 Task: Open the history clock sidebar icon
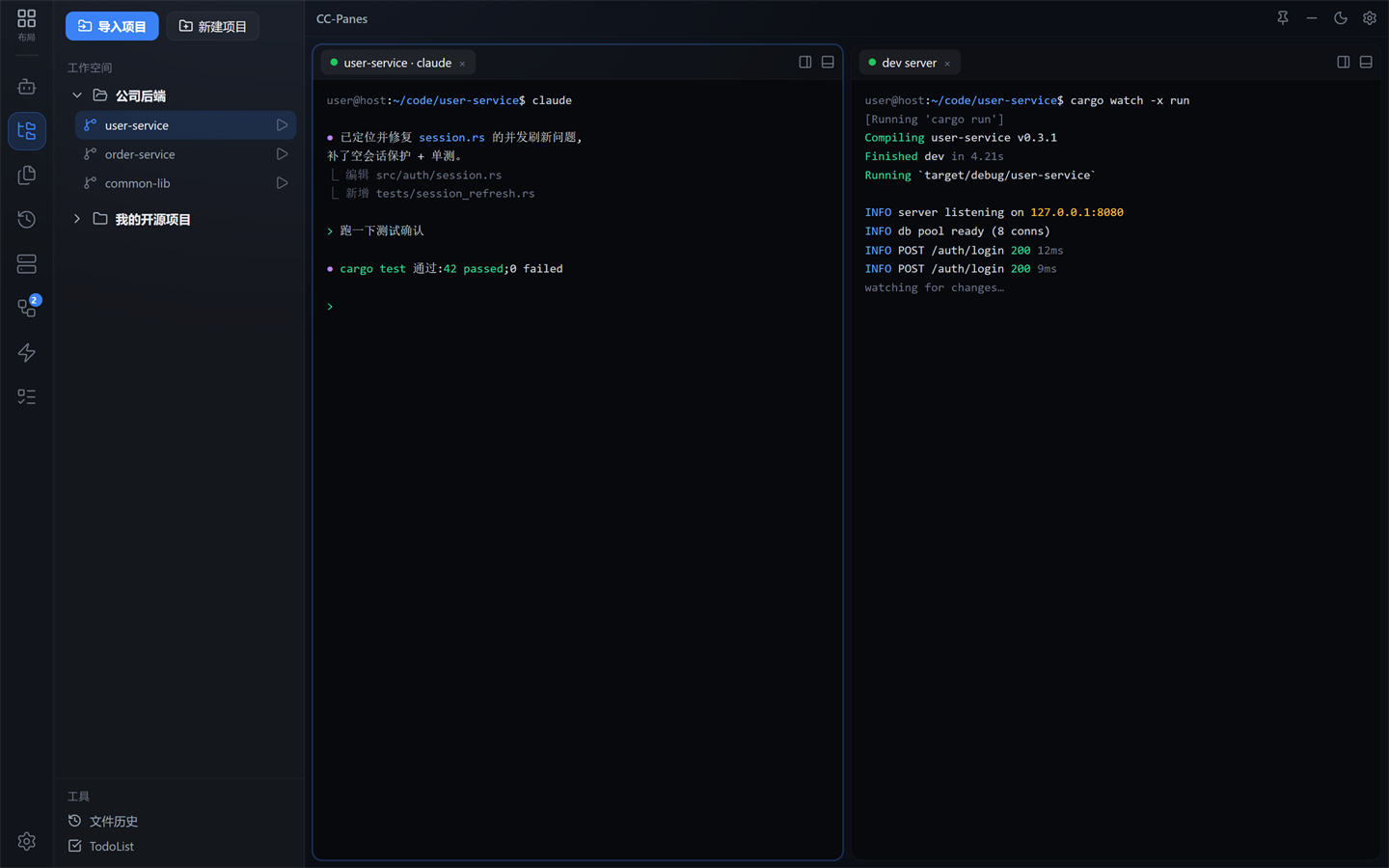point(26,219)
